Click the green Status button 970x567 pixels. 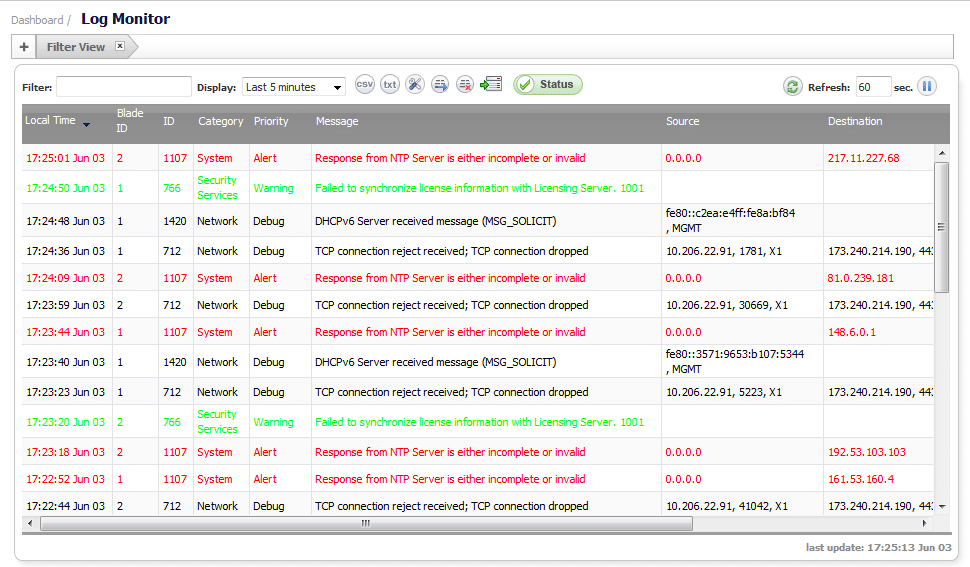tap(547, 85)
